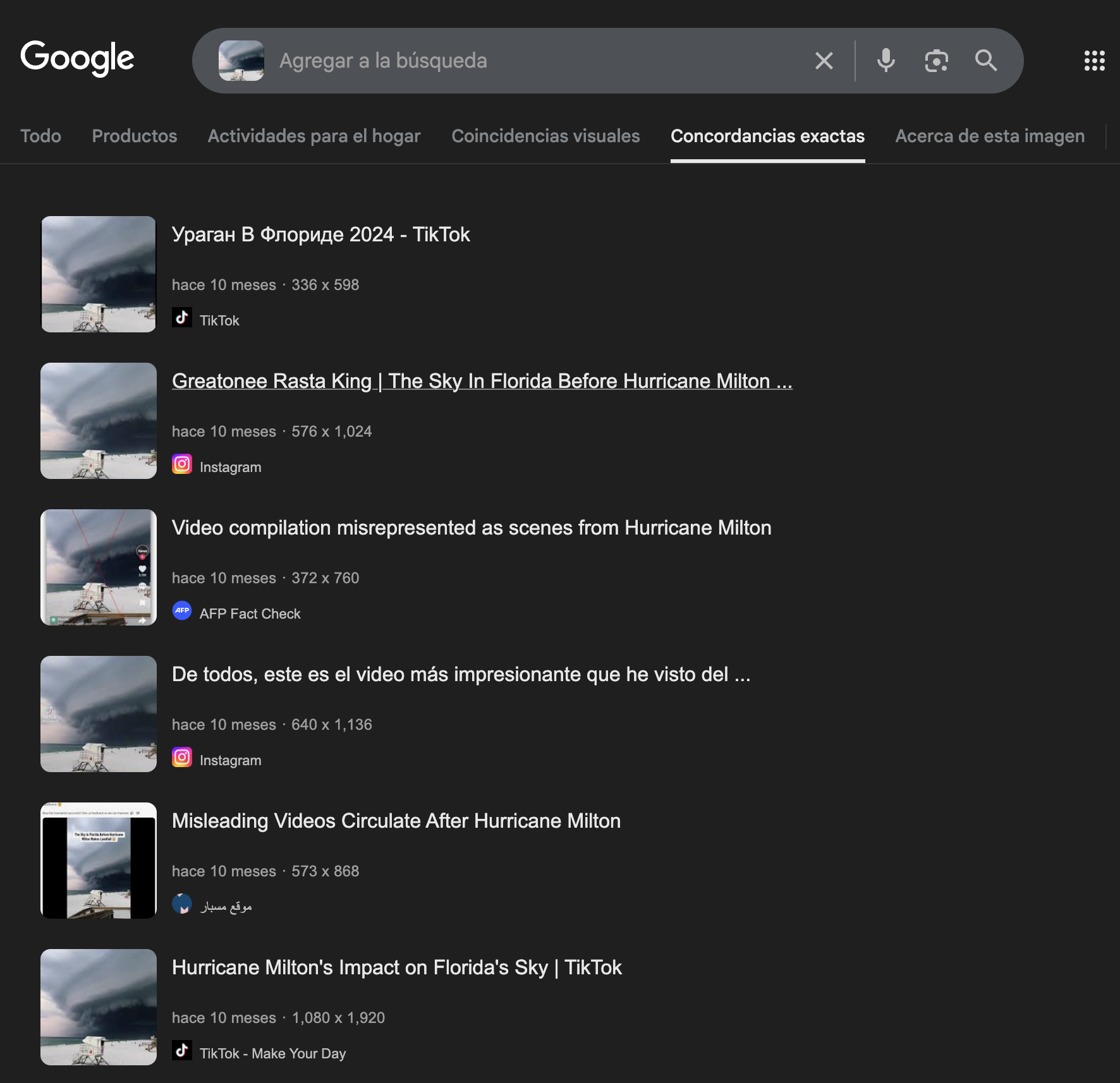Click '1,080 x 1,920' size text

pyautogui.click(x=339, y=1018)
